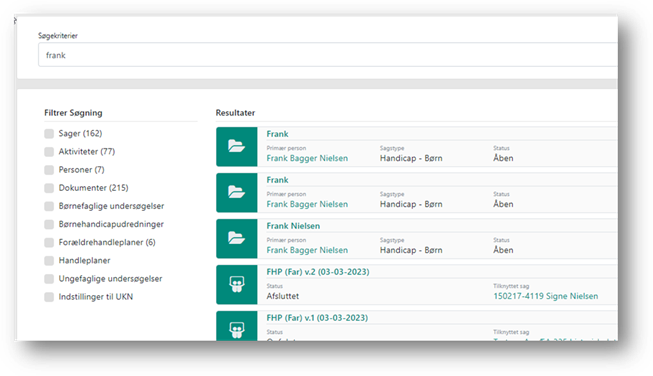Check the Indstillinger til UKN filter

point(49,297)
